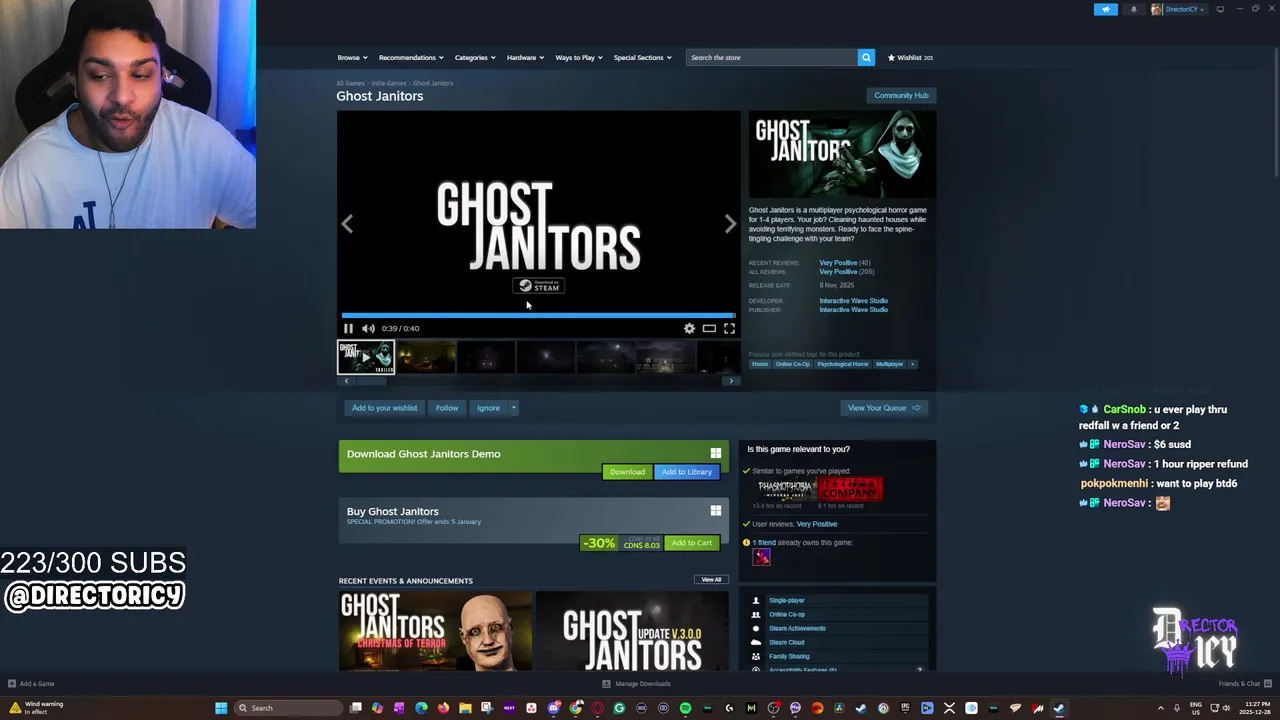
Task: Click the Multiplayer tag
Action: 890,364
